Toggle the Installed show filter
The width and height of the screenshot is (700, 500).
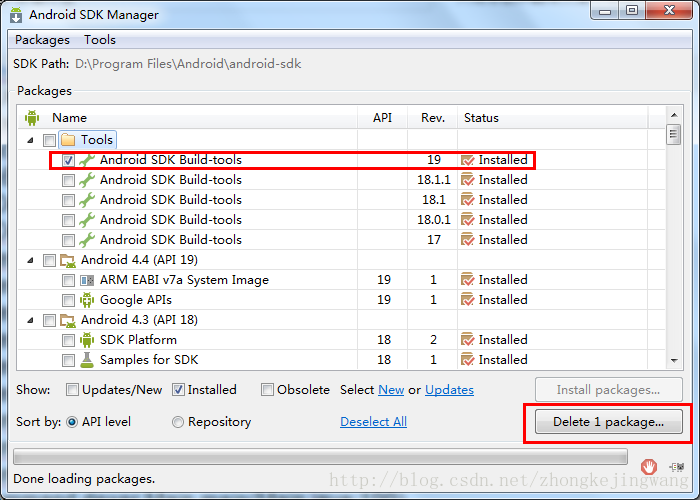pos(178,390)
